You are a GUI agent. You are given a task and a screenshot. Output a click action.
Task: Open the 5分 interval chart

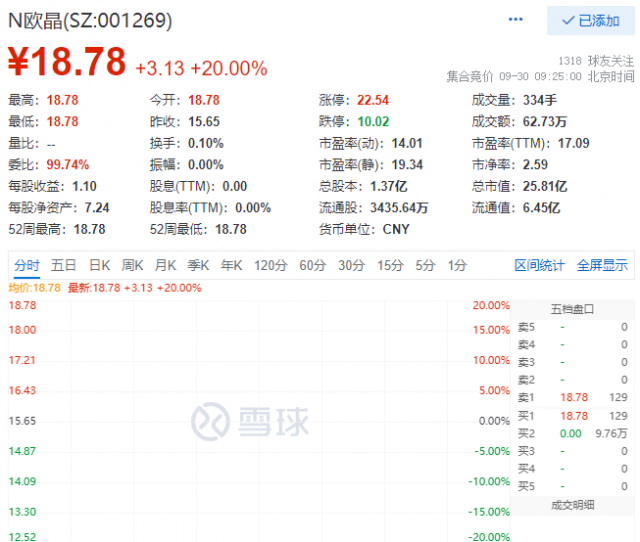[x=426, y=265]
